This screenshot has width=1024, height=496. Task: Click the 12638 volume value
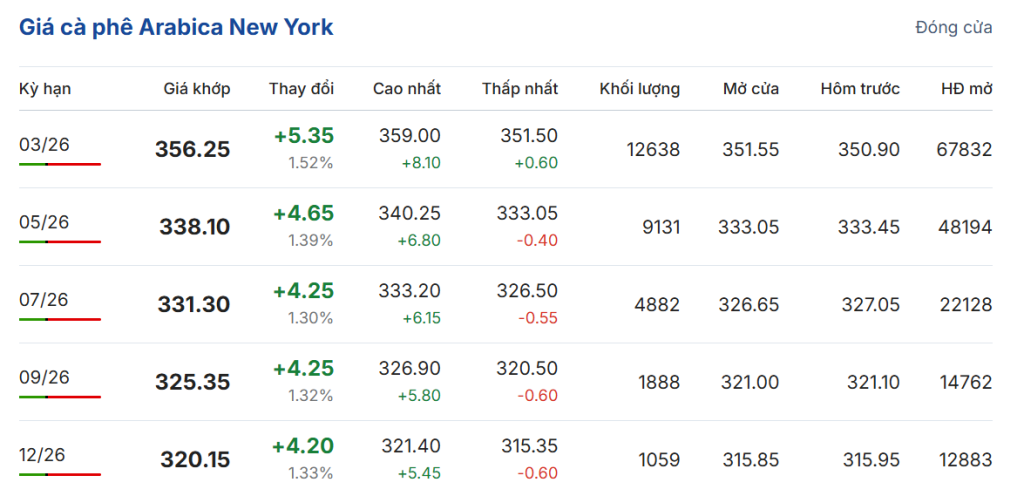pos(653,150)
